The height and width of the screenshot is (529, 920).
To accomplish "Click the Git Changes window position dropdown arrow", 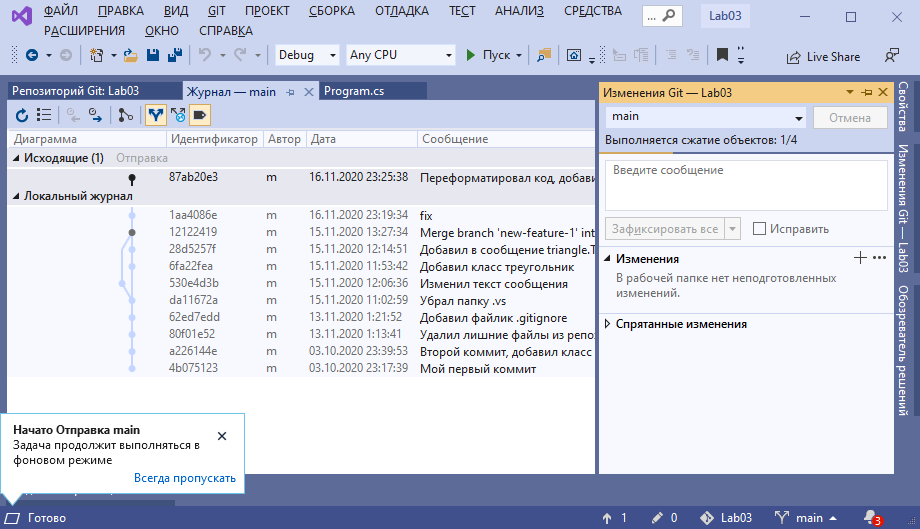I will (x=850, y=93).
